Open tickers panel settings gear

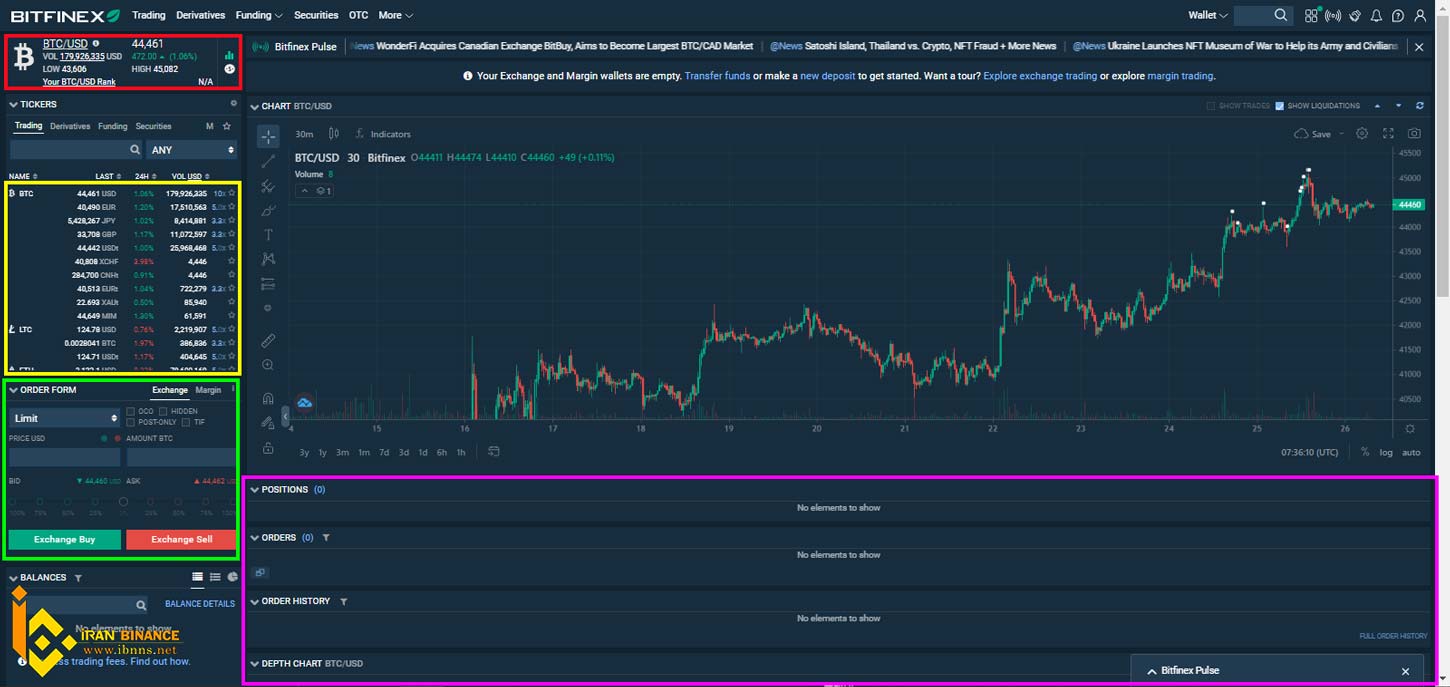coord(233,103)
